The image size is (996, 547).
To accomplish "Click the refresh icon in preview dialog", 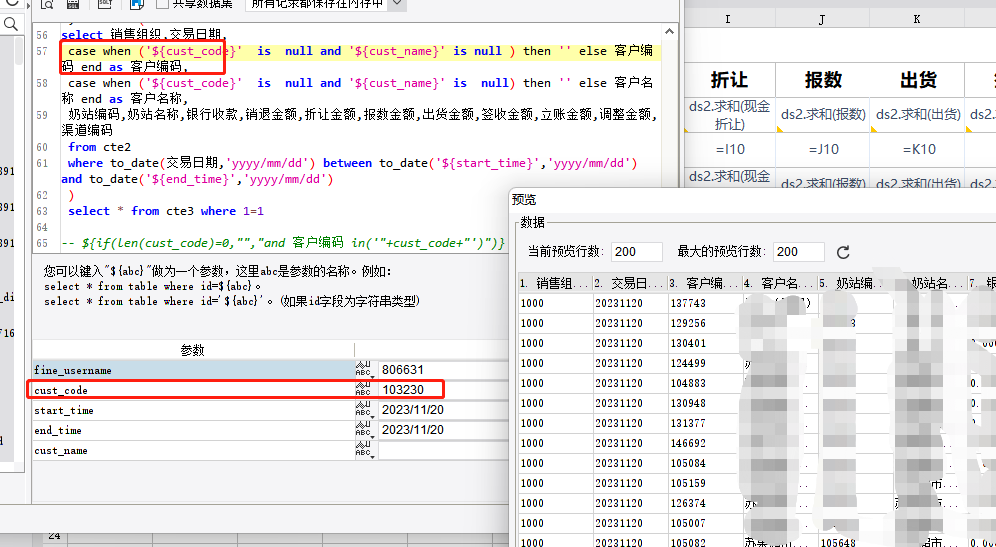I will pyautogui.click(x=843, y=252).
